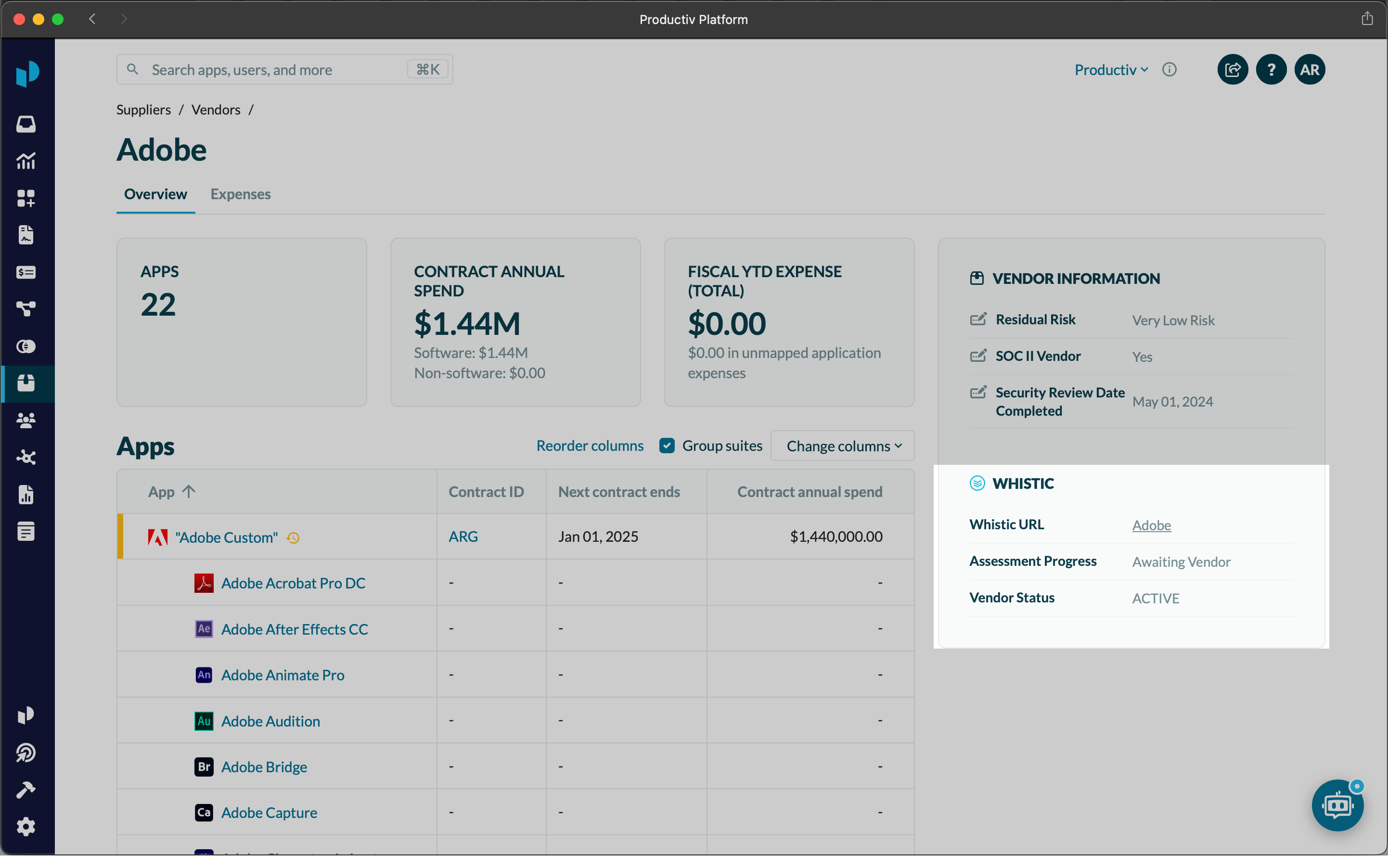The width and height of the screenshot is (1388, 868).
Task: Open the ARG contract ID link
Action: (x=463, y=536)
